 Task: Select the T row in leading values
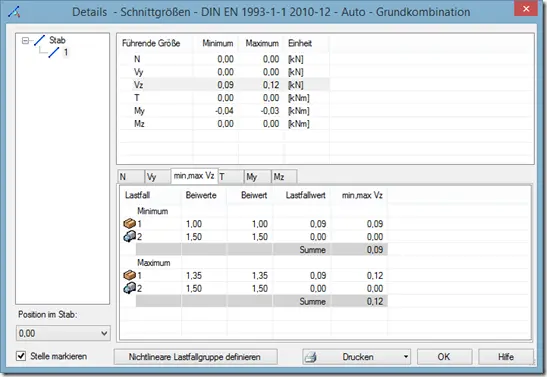[x=224, y=98]
